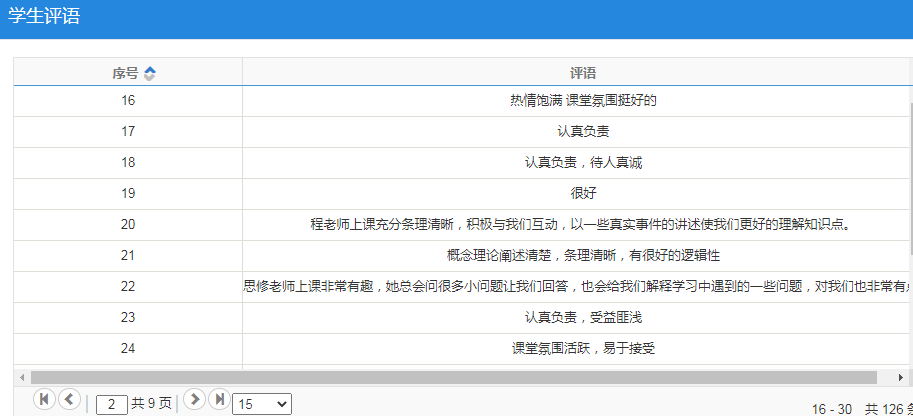
Task: Click the 评语 column header
Action: [x=582, y=73]
